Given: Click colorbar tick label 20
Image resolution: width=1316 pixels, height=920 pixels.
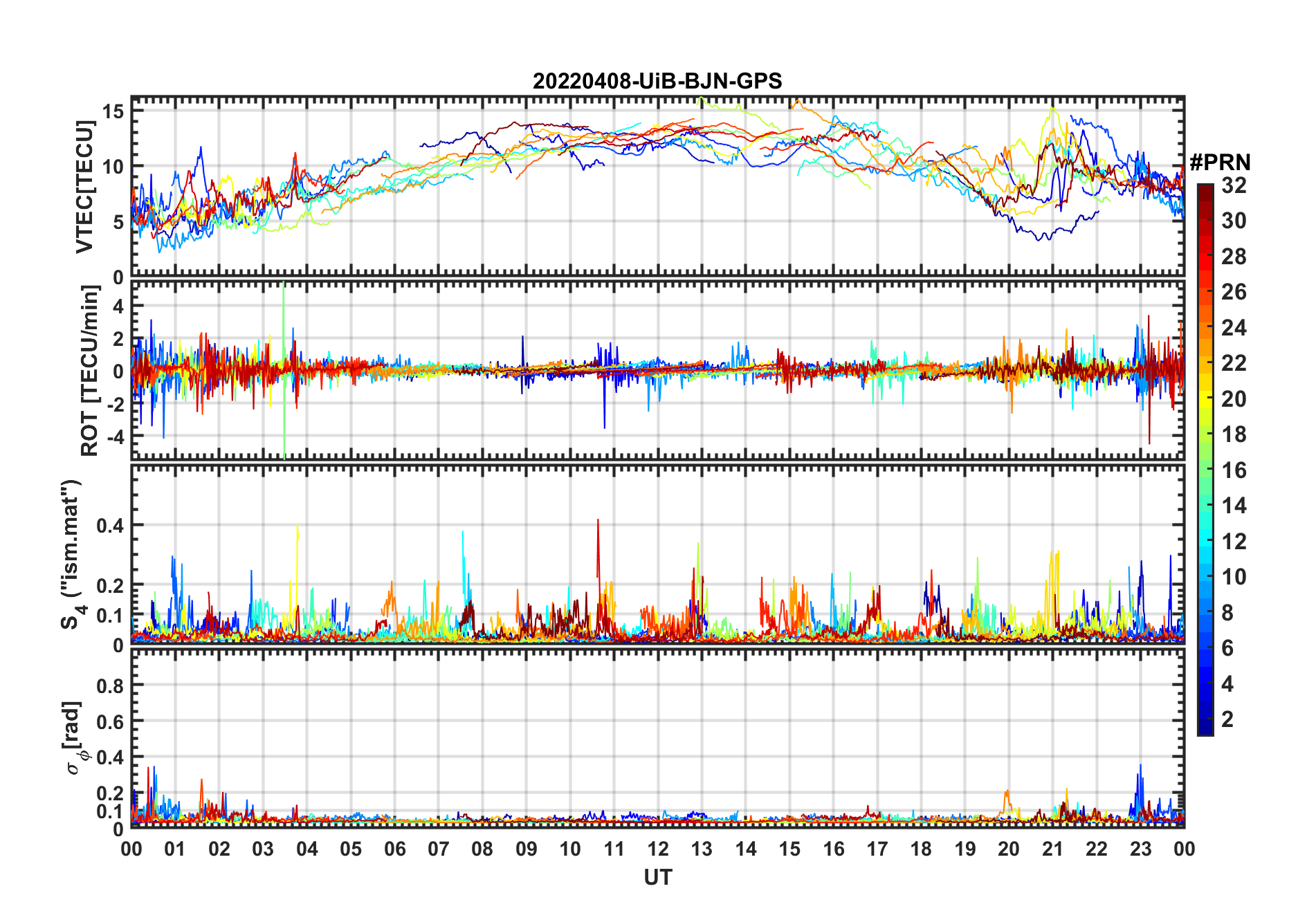Looking at the screenshot, I should pos(1234,399).
